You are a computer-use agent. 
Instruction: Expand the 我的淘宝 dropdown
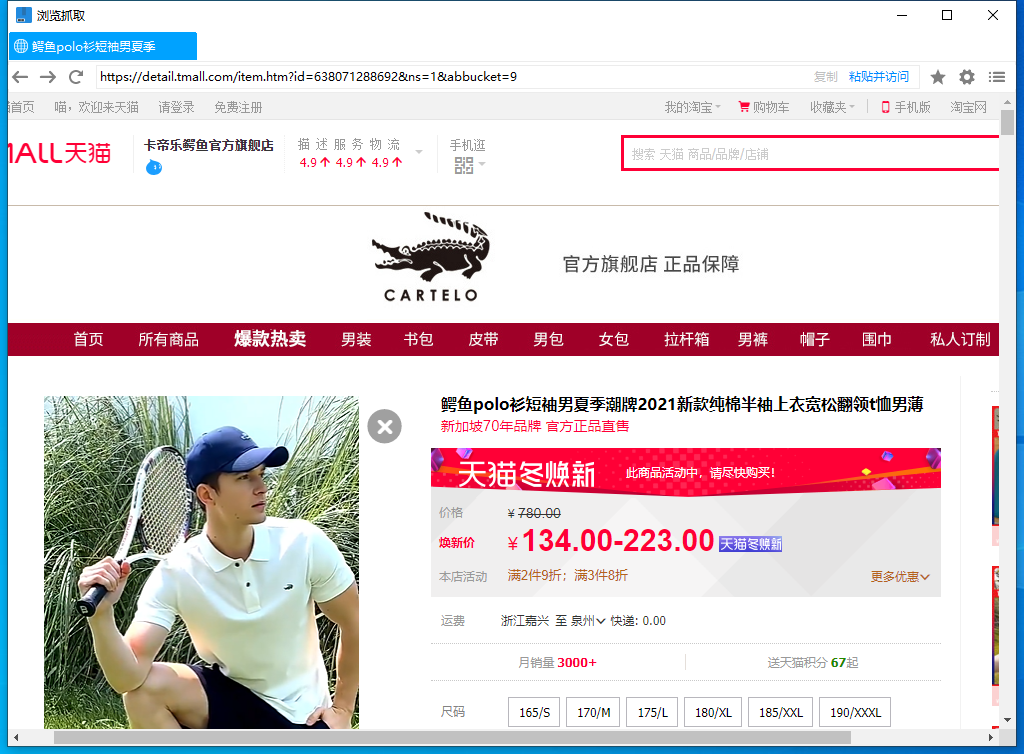click(x=693, y=107)
